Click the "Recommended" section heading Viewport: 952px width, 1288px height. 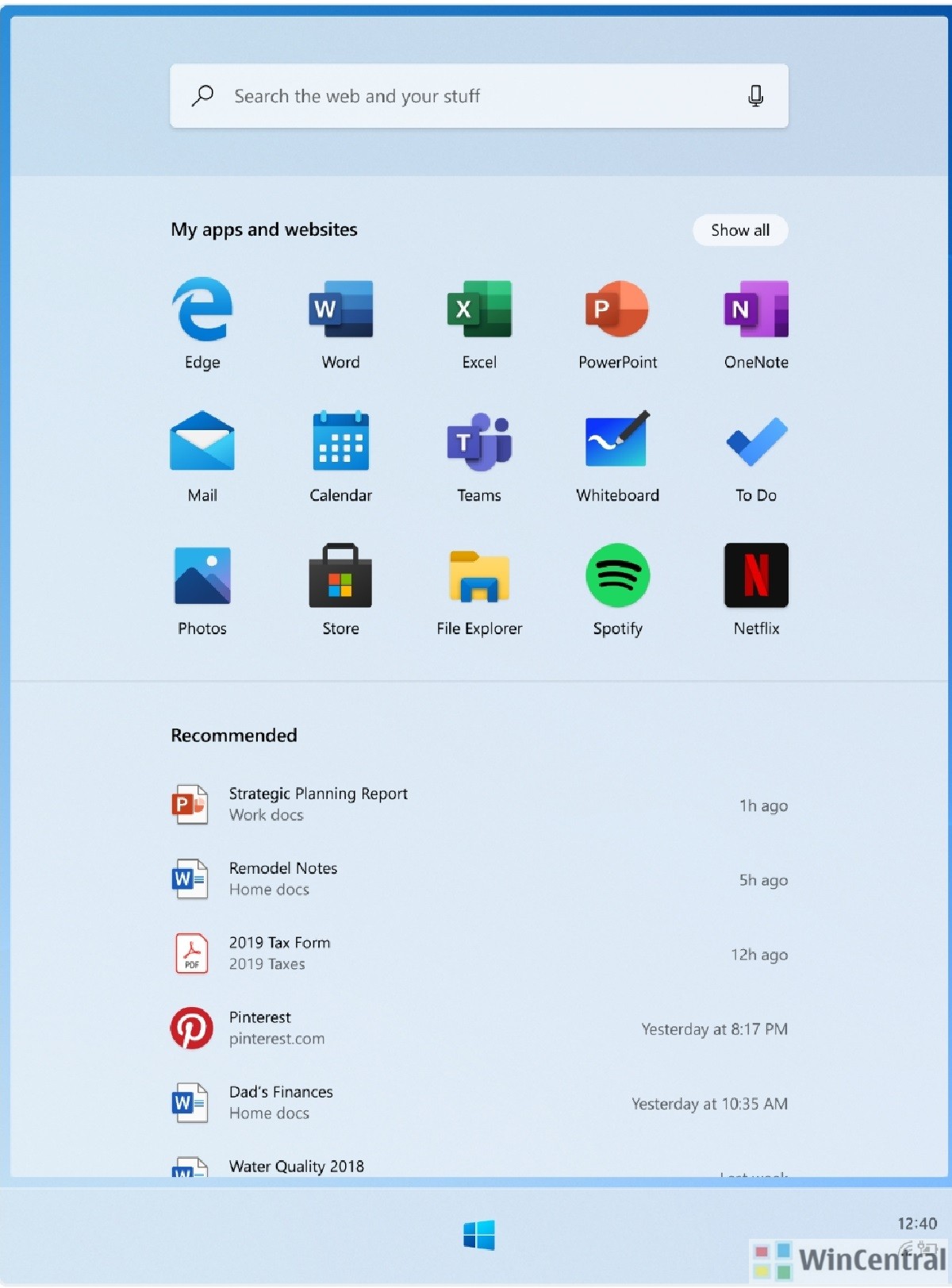pyautogui.click(x=234, y=736)
